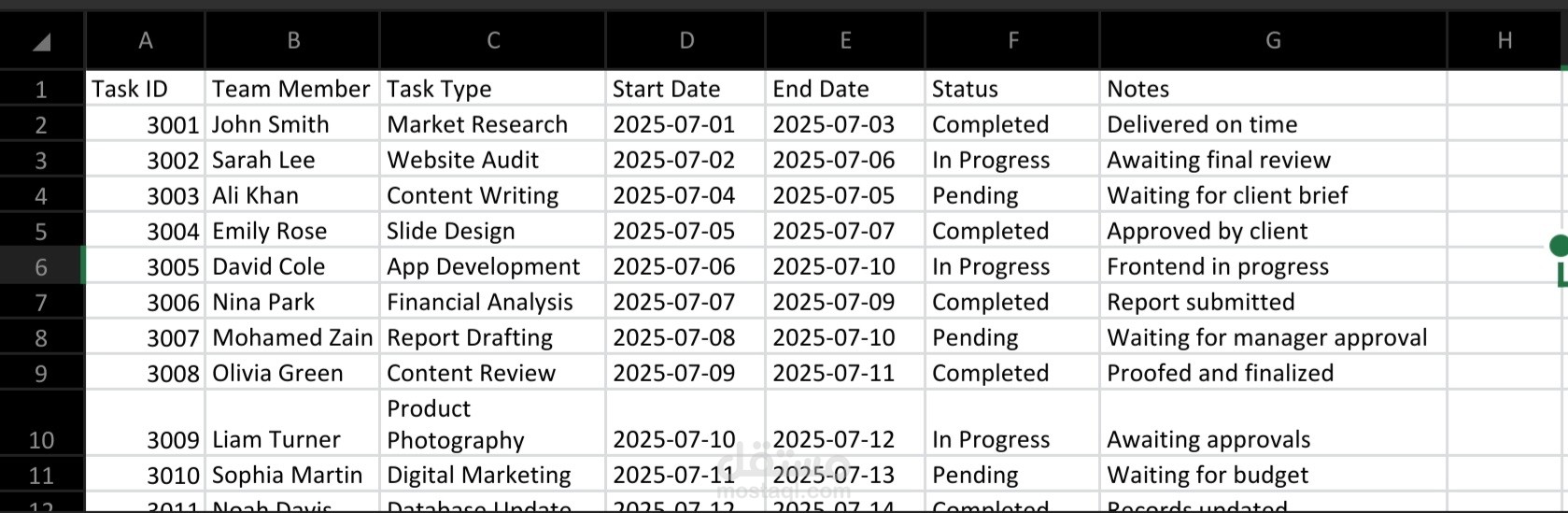Select the Website Audit cell

(x=493, y=160)
